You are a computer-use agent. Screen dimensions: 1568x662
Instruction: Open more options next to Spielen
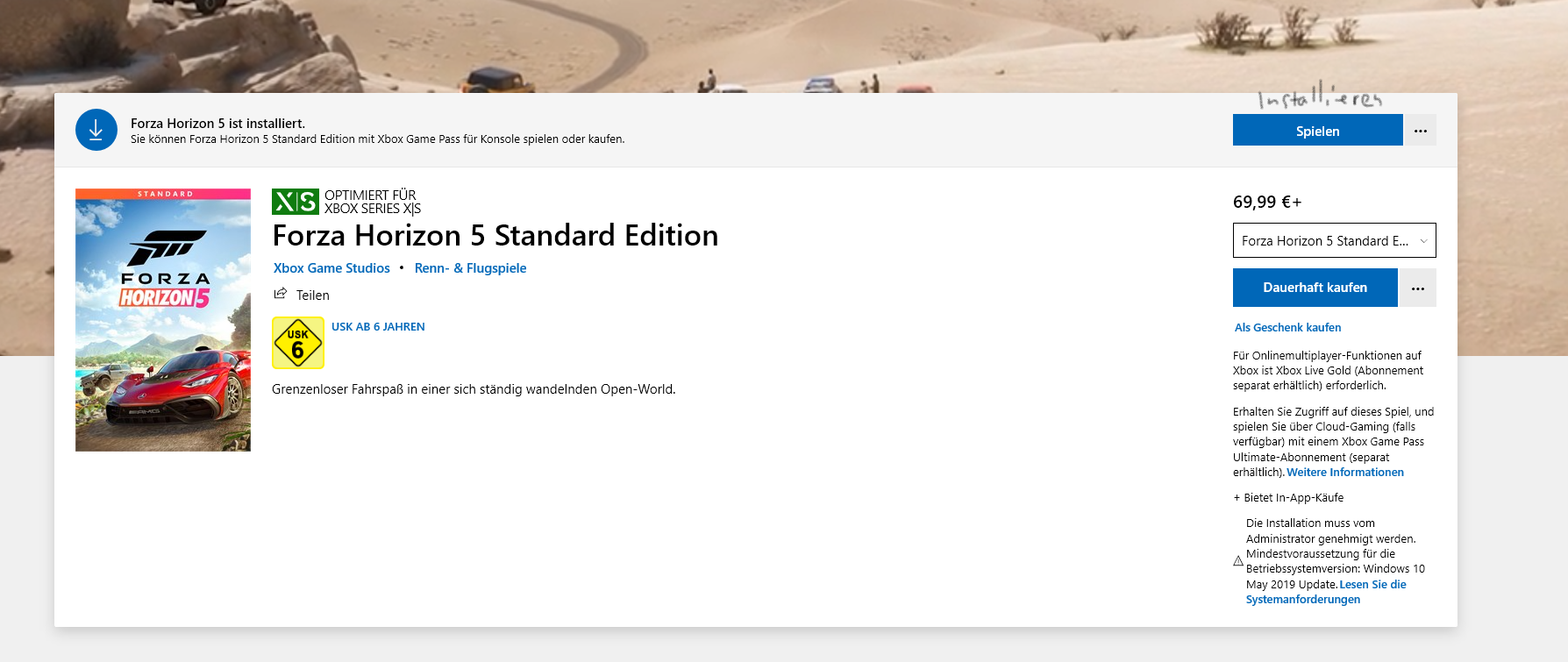pos(1421,131)
